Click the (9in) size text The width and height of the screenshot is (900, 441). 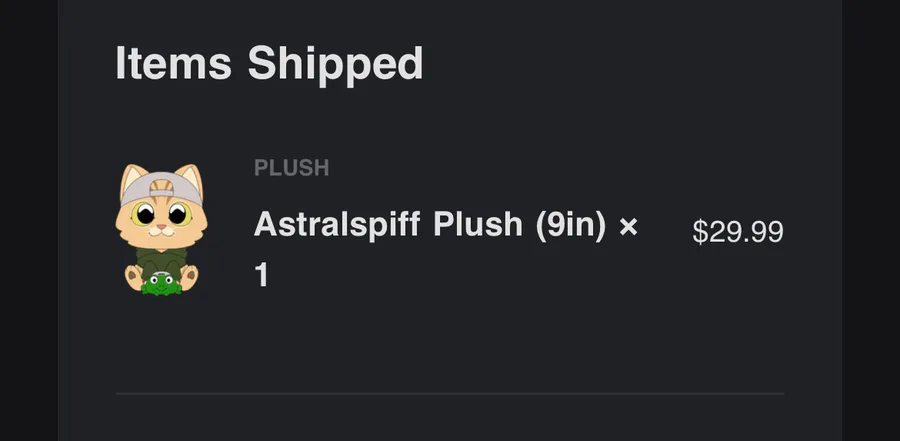tap(571, 225)
